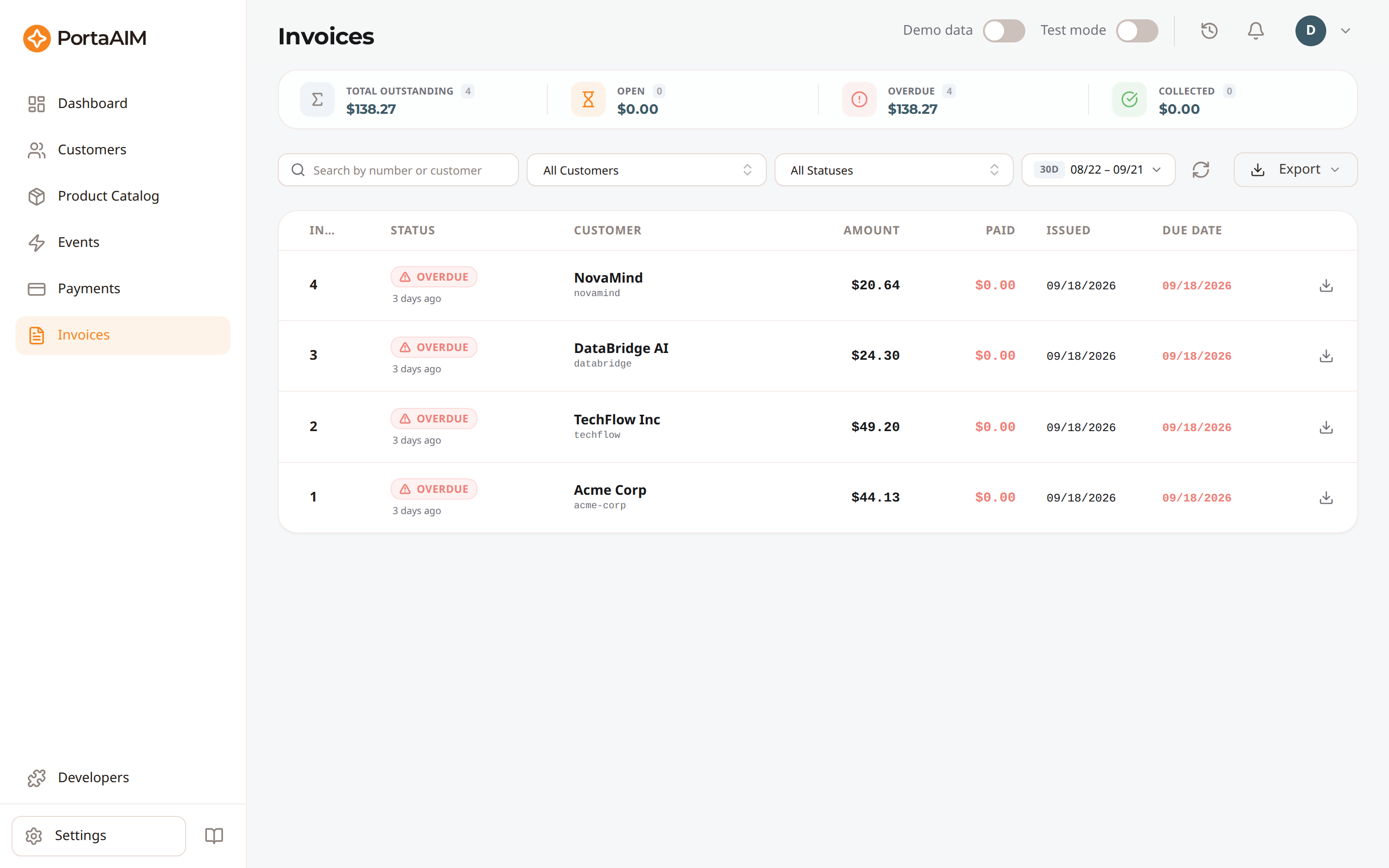Open Acme Corp customer link

(x=610, y=490)
